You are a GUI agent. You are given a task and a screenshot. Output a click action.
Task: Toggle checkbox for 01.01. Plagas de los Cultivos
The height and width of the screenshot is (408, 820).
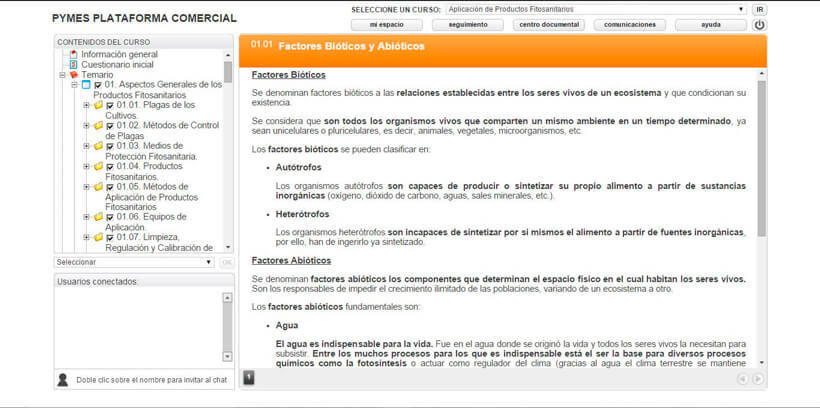110,106
